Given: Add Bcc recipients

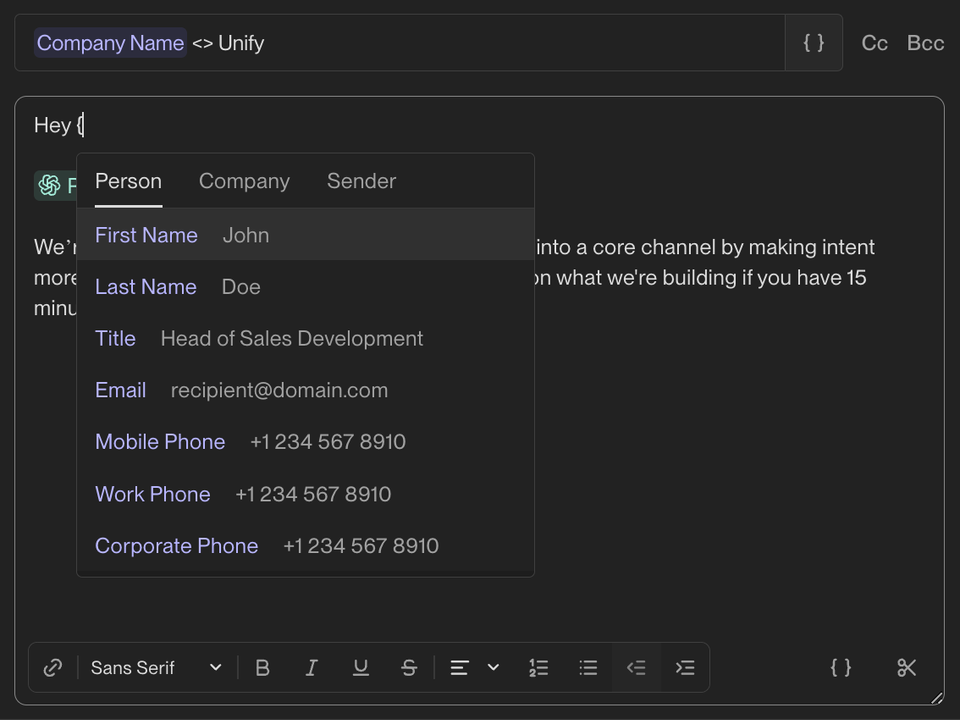Looking at the screenshot, I should coord(926,43).
